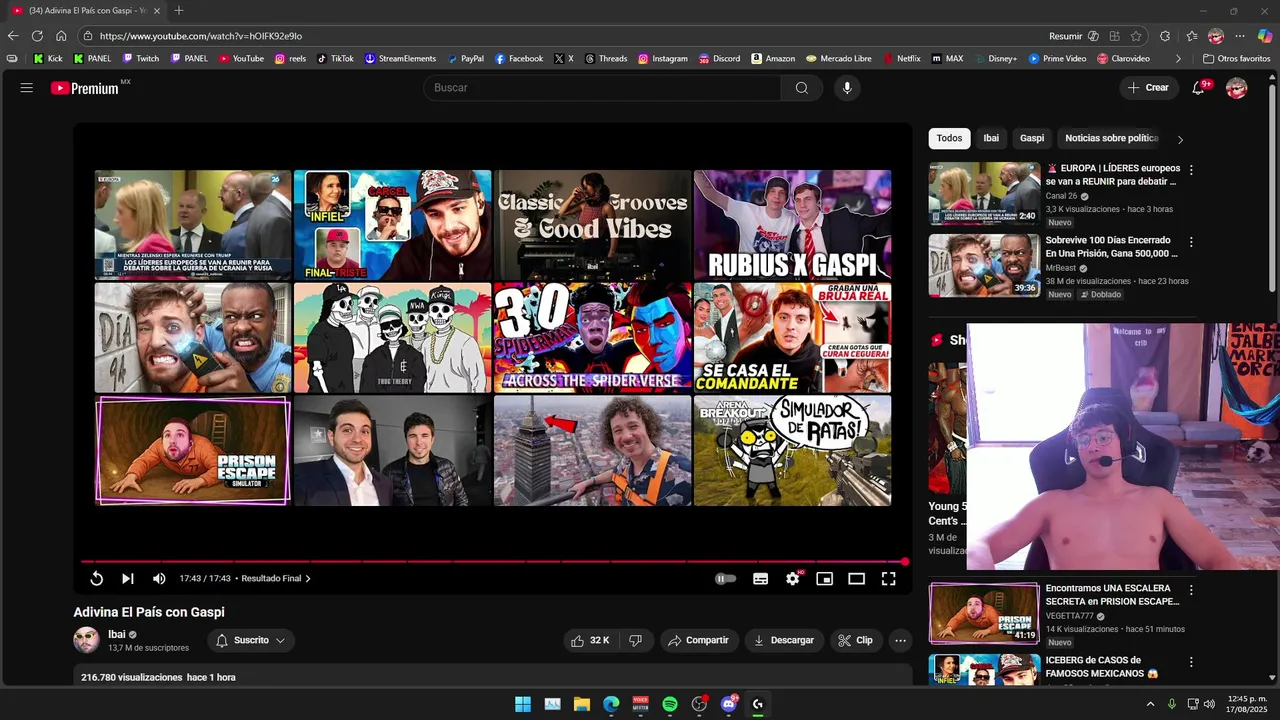The width and height of the screenshot is (1280, 720).
Task: Go to browser home page icon
Action: pyautogui.click(x=61, y=36)
